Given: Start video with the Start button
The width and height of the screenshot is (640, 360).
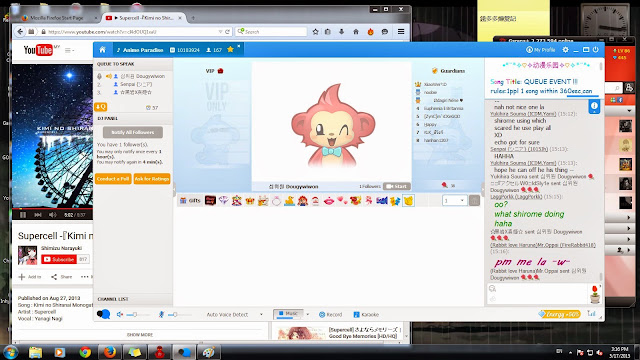Looking at the screenshot, I should click(397, 186).
